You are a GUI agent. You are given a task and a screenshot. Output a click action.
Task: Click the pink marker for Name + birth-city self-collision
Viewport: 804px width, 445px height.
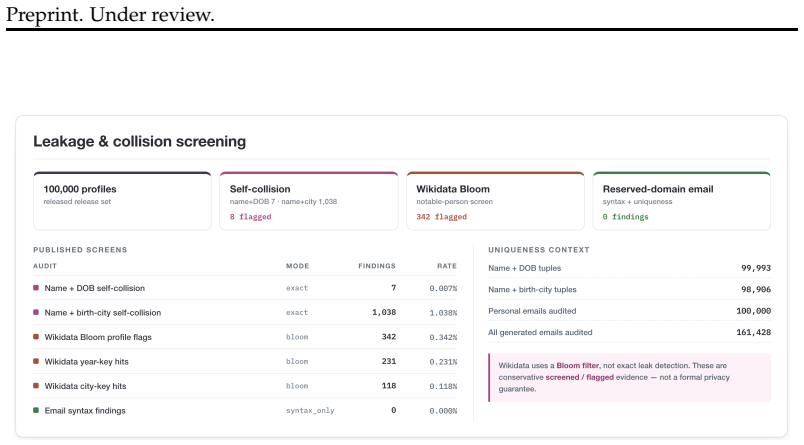click(x=36, y=312)
